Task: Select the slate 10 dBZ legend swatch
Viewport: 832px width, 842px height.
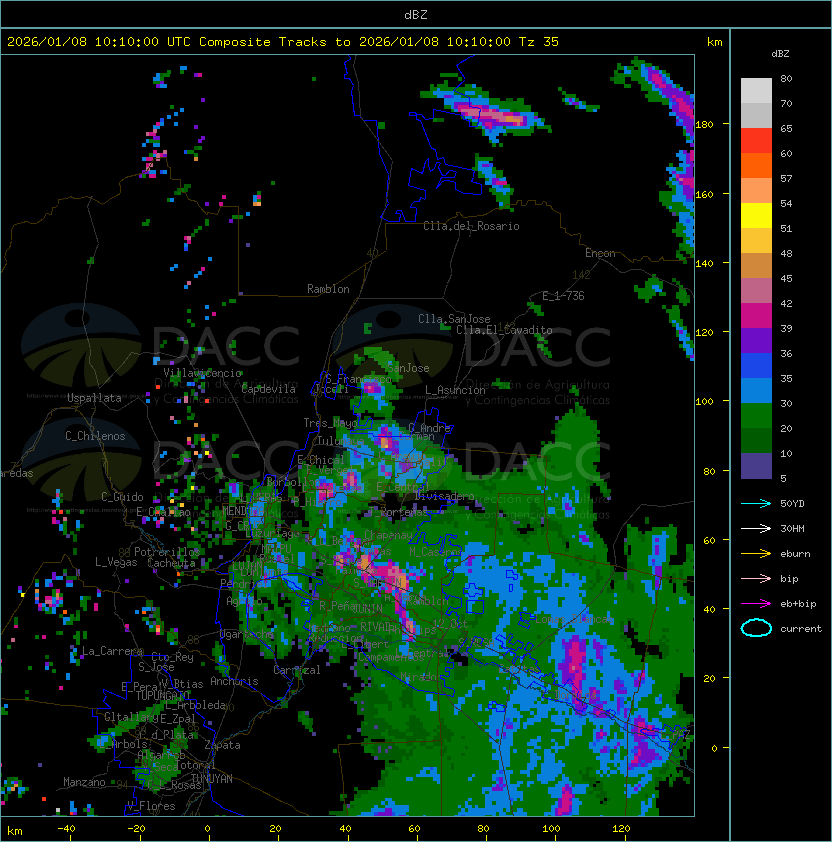Action: tap(756, 466)
